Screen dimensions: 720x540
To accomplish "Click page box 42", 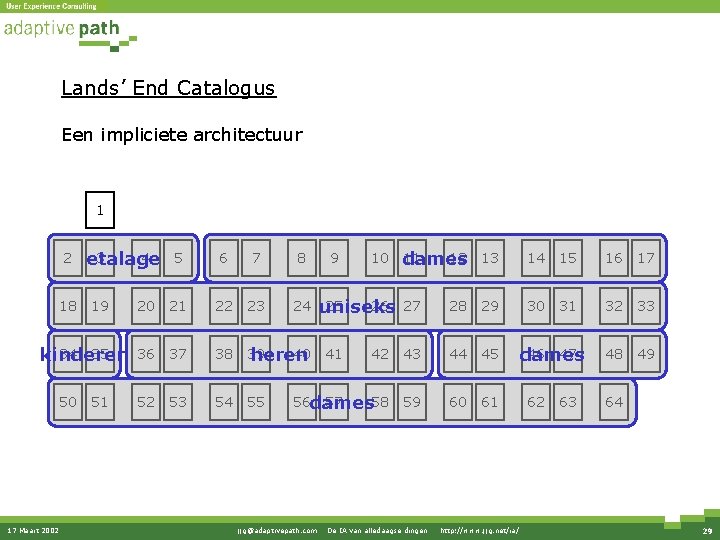I will pos(380,354).
